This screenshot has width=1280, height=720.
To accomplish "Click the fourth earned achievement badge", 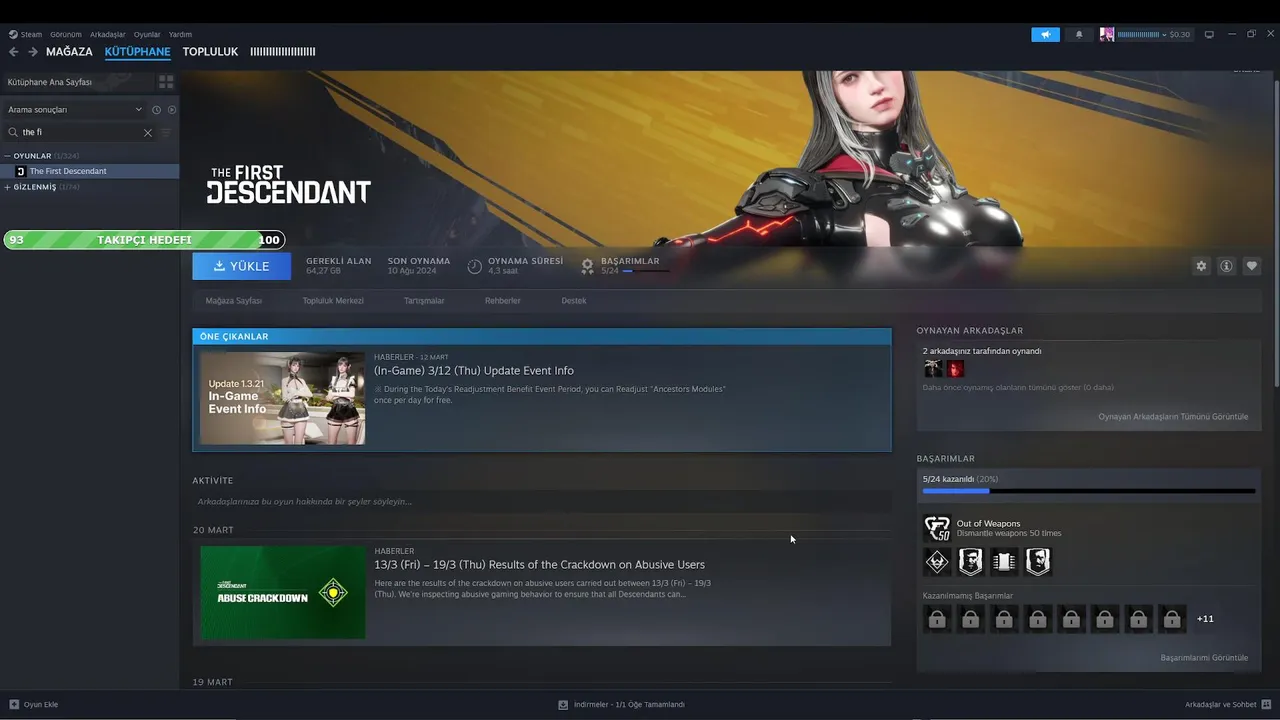I will pos(1038,562).
